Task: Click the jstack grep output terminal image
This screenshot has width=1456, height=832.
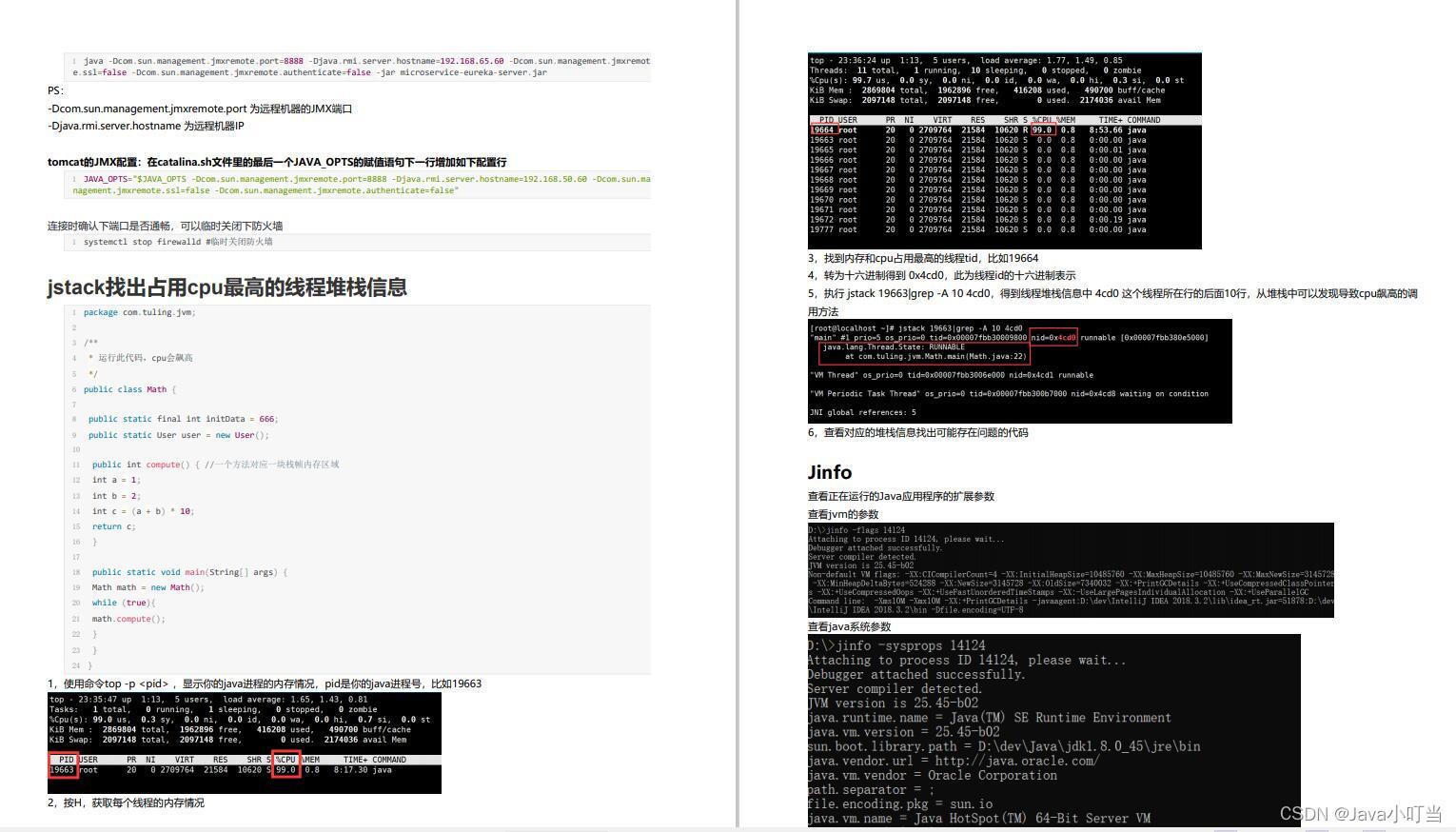Action: coord(1020,371)
